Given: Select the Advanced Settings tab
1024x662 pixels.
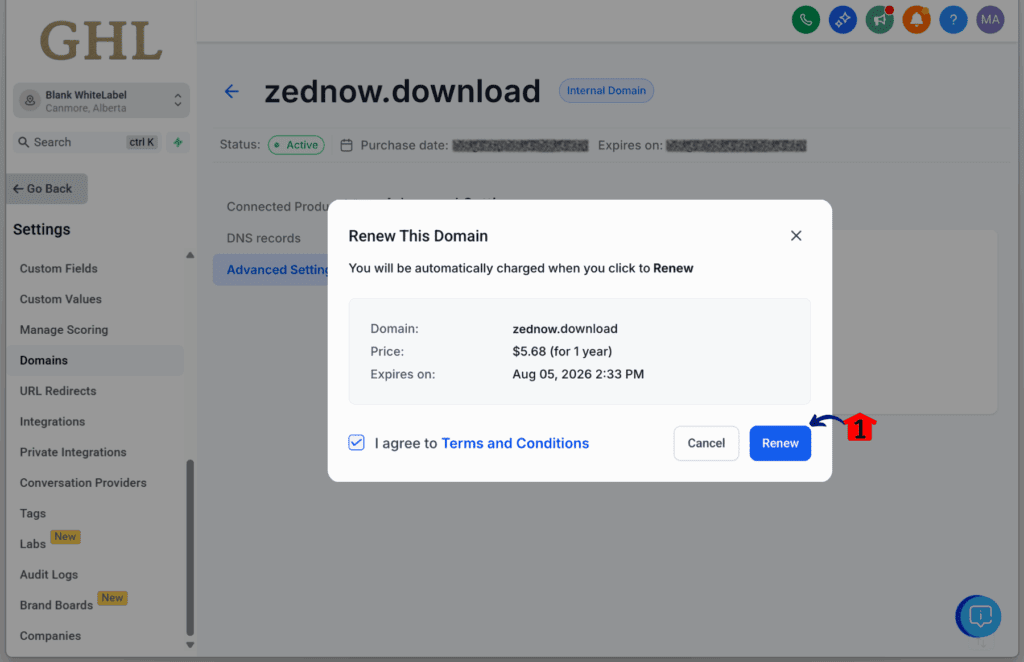Looking at the screenshot, I should point(271,270).
